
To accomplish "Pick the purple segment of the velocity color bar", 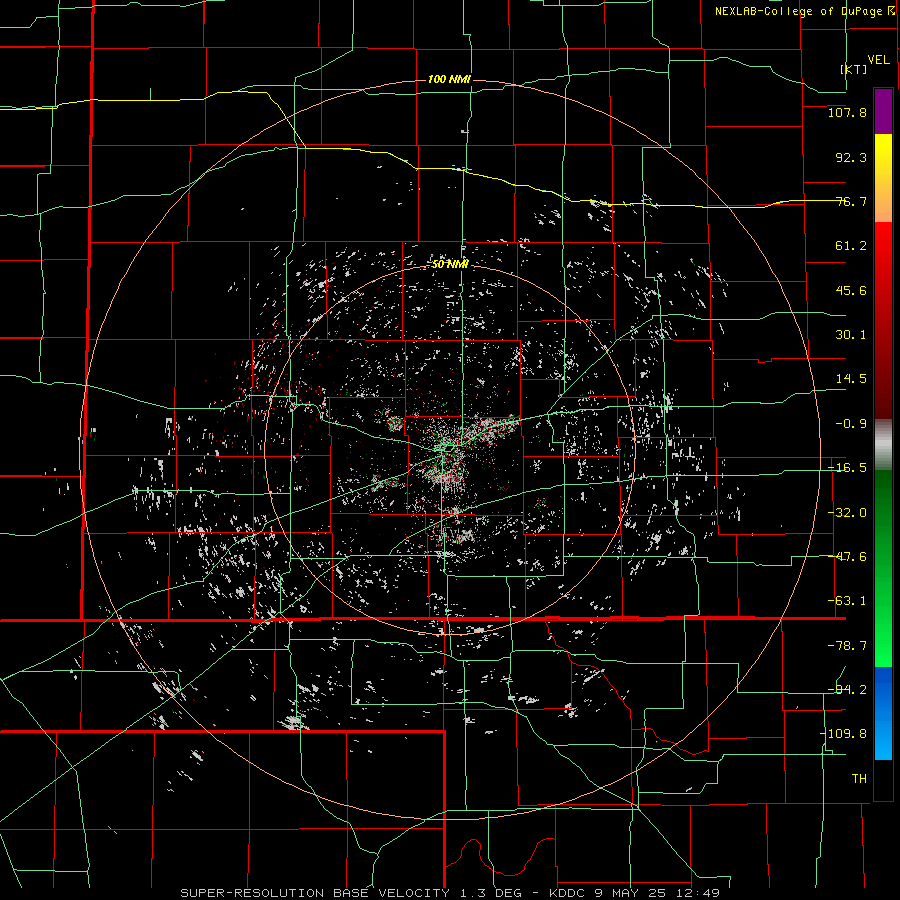I will (883, 112).
